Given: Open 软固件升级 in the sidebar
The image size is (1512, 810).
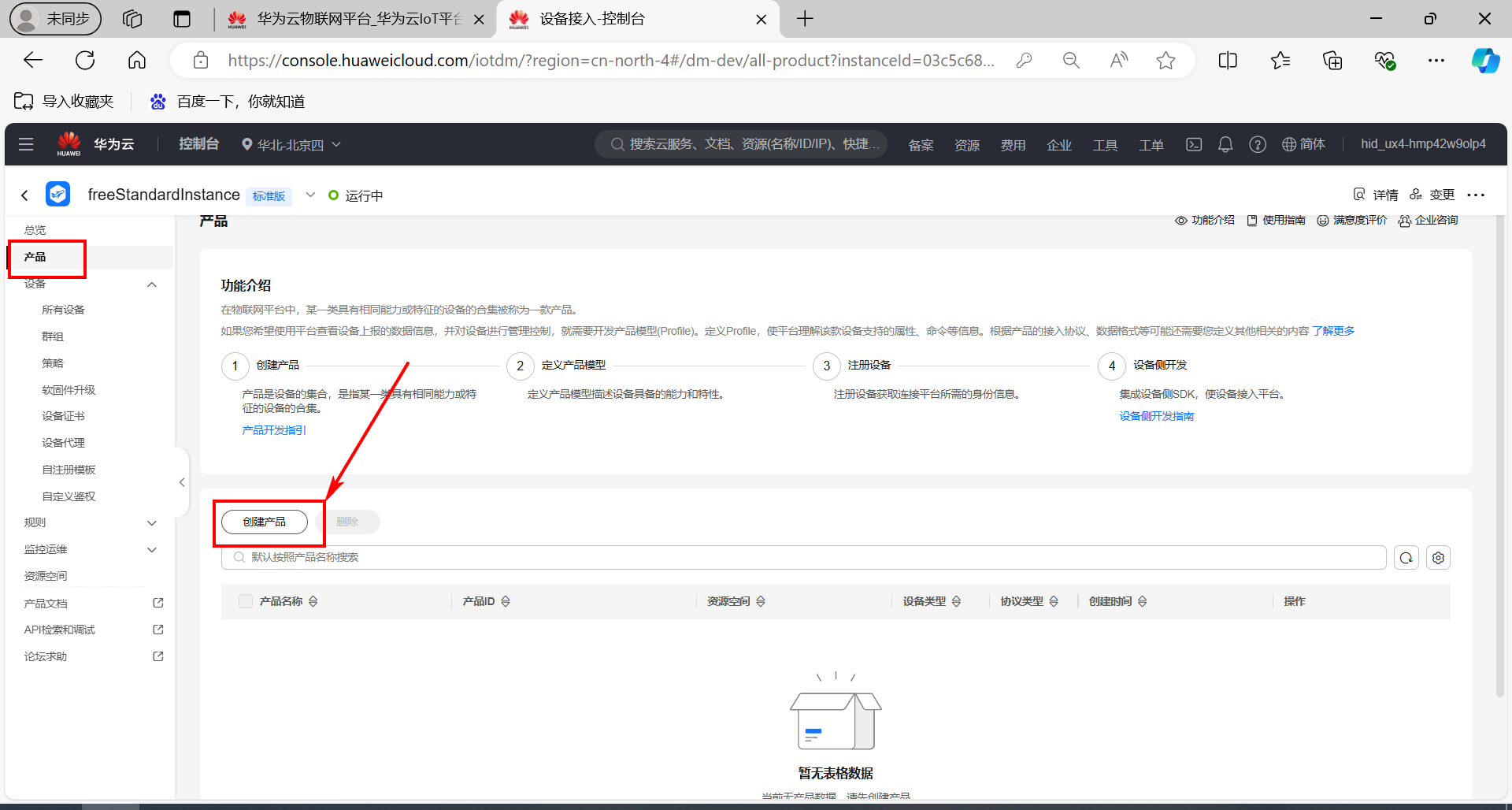Looking at the screenshot, I should coord(69,390).
